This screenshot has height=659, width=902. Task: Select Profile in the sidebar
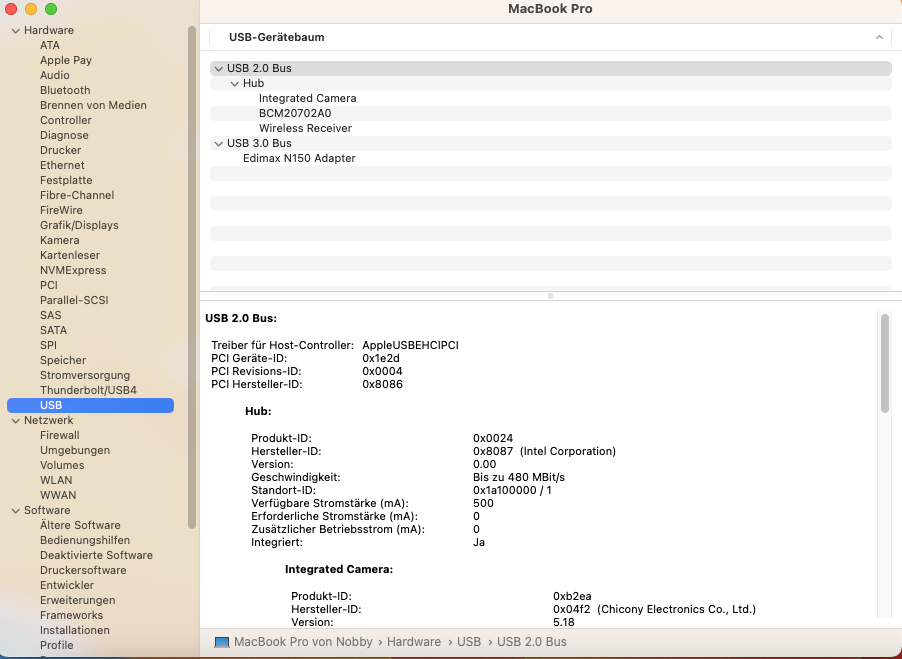(x=56, y=645)
